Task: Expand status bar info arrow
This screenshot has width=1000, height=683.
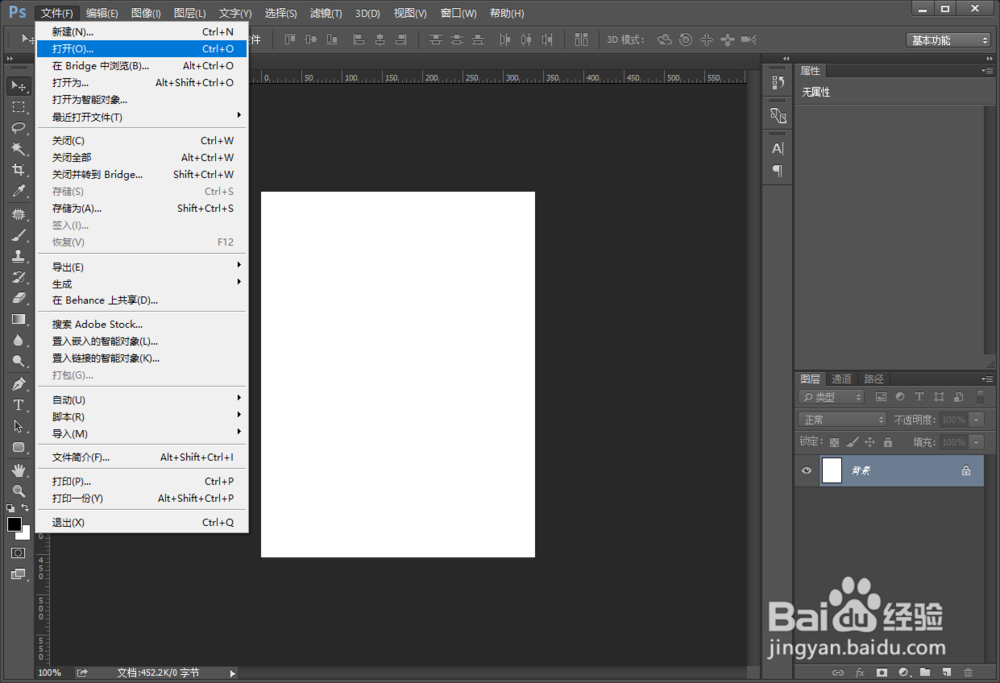Action: [232, 673]
